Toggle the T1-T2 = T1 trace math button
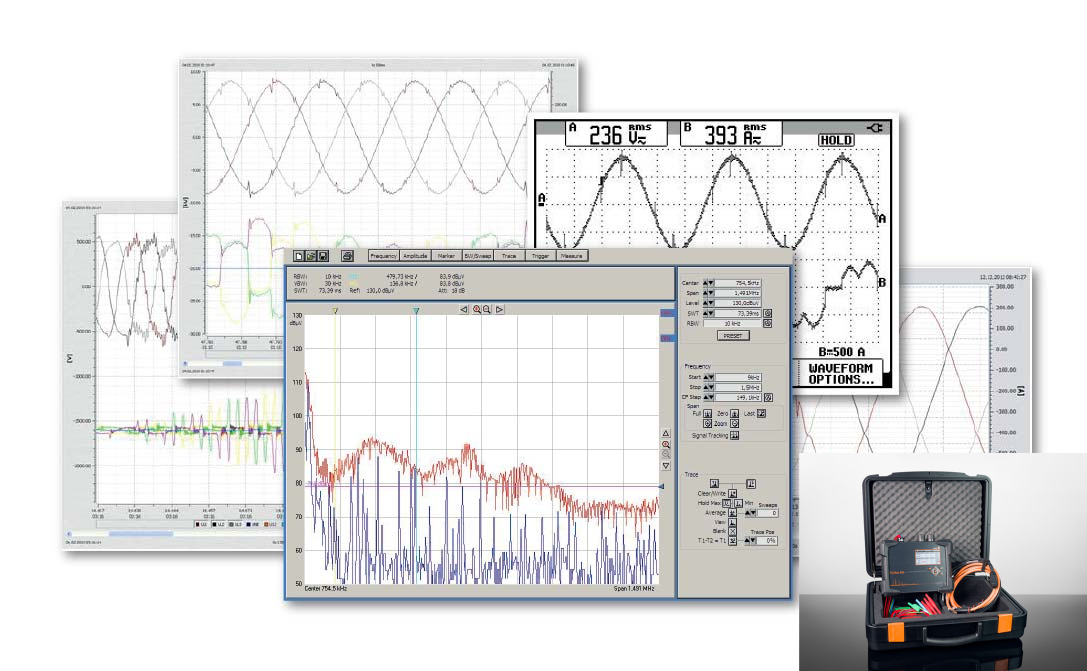This screenshot has height=671, width=1087. [733, 541]
